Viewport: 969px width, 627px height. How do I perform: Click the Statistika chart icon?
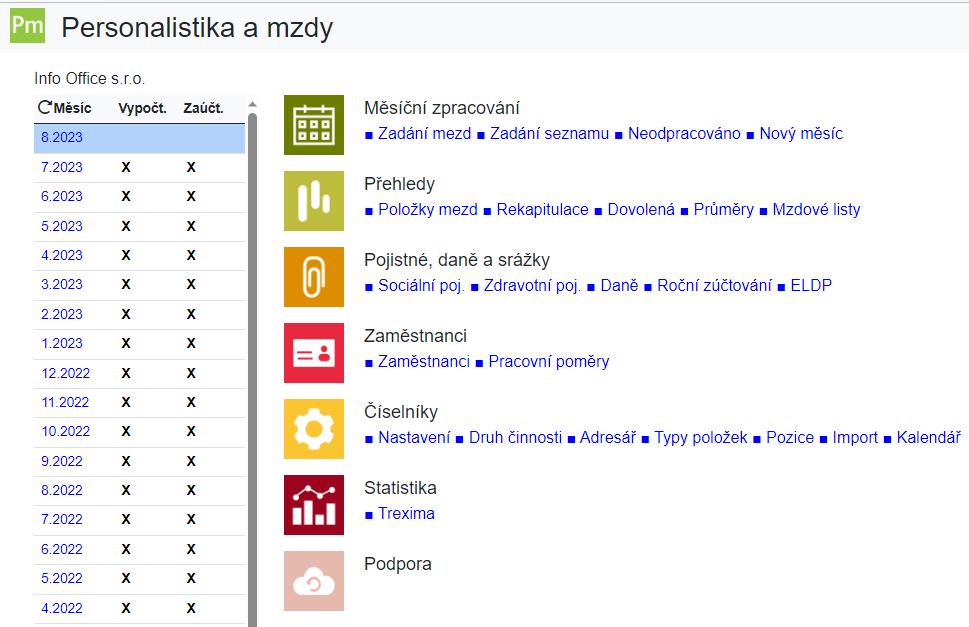click(313, 505)
